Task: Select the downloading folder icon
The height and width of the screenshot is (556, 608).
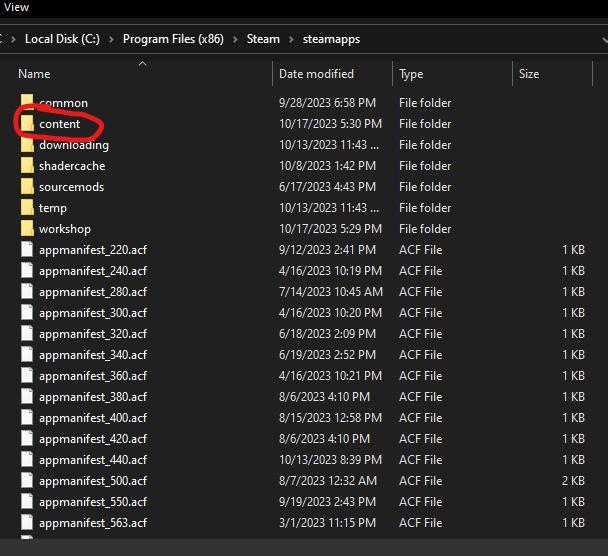Action: (27, 145)
